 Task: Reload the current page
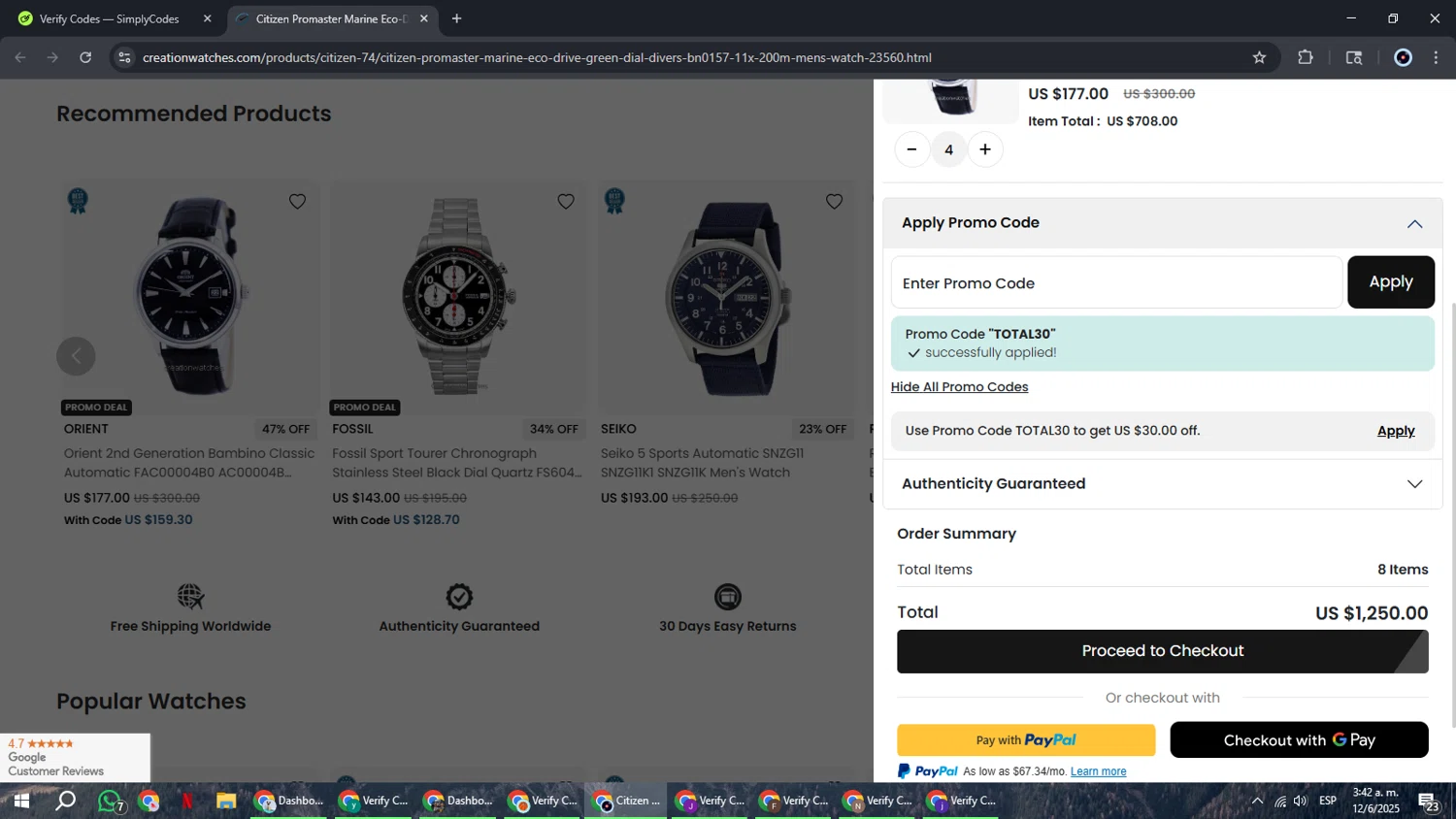point(85,57)
